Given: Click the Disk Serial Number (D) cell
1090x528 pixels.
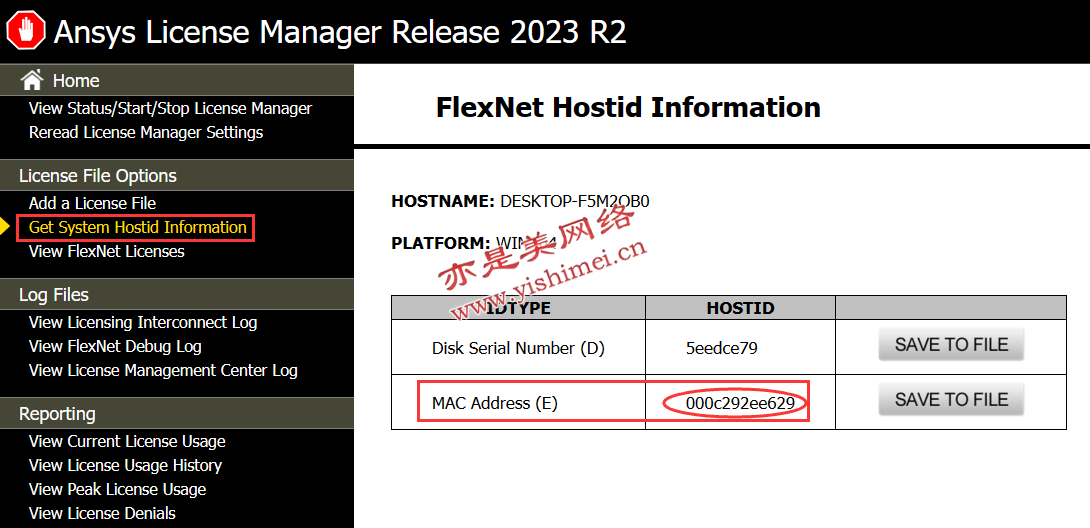Looking at the screenshot, I should tap(518, 348).
